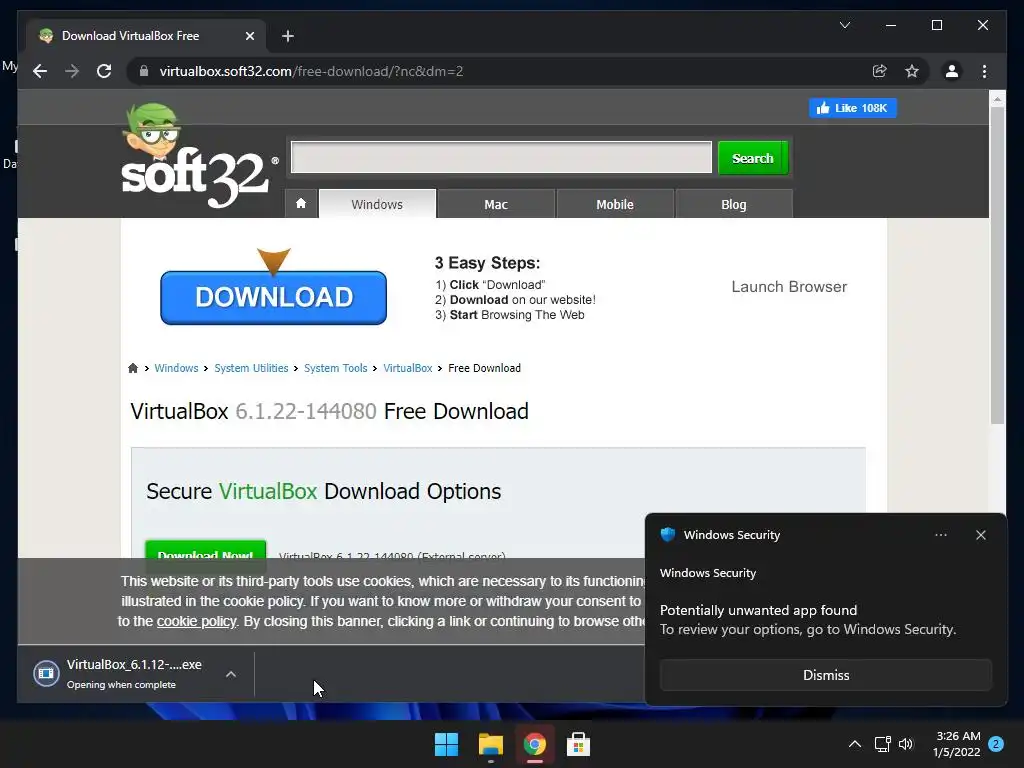Viewport: 1024px width, 768px height.
Task: Click the Facebook Like 108K button
Action: point(852,108)
